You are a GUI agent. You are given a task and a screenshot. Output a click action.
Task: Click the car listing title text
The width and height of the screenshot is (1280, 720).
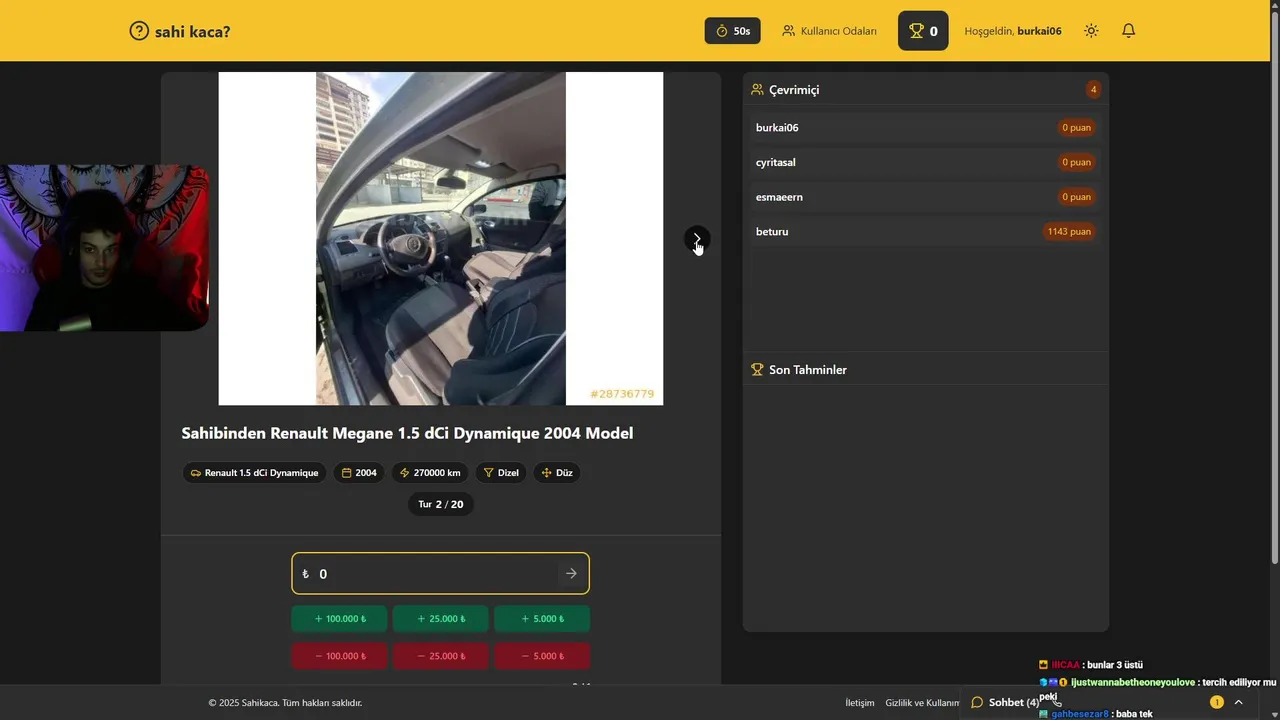[x=407, y=433]
